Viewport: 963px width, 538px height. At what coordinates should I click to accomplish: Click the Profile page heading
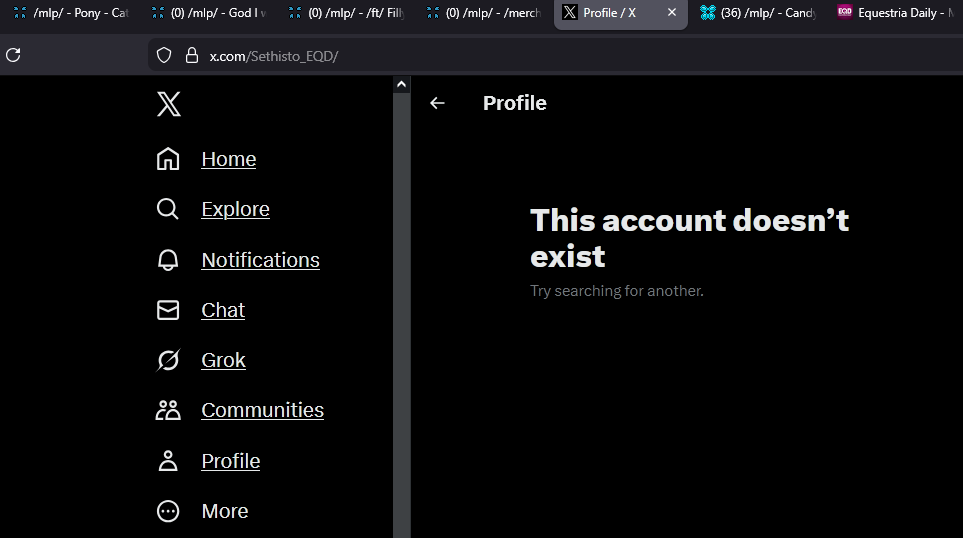click(x=515, y=103)
